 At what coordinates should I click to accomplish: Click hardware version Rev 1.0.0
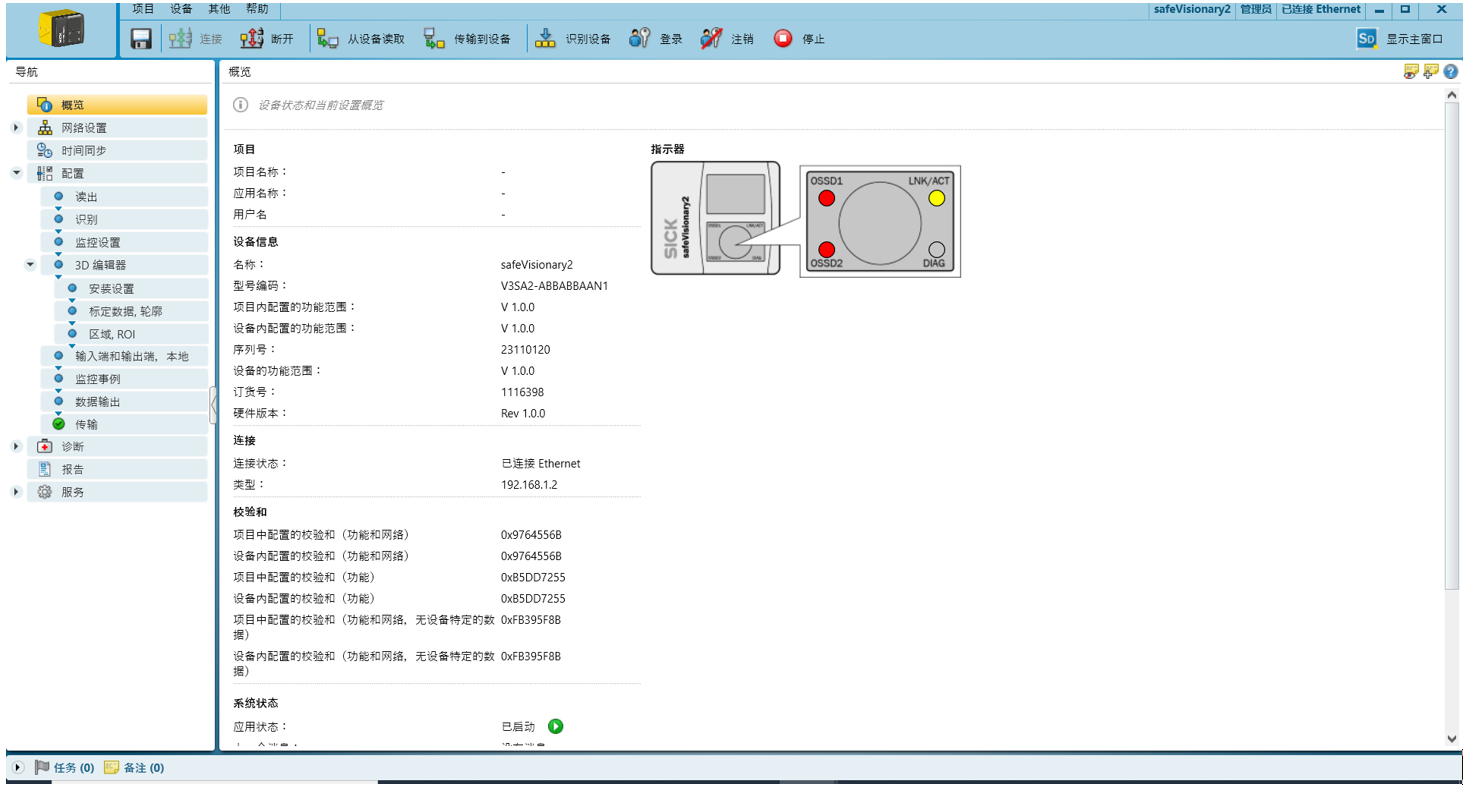(523, 413)
